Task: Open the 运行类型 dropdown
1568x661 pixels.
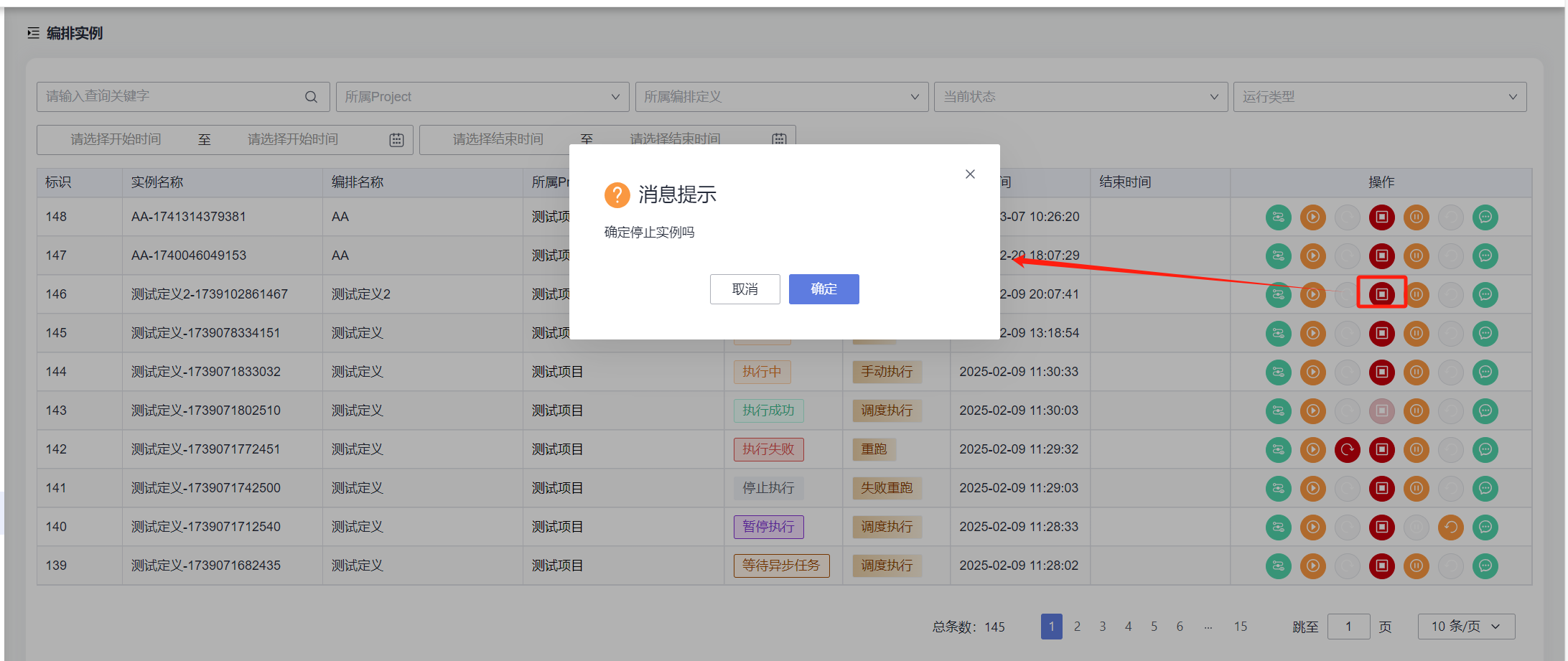Action: tap(1380, 97)
